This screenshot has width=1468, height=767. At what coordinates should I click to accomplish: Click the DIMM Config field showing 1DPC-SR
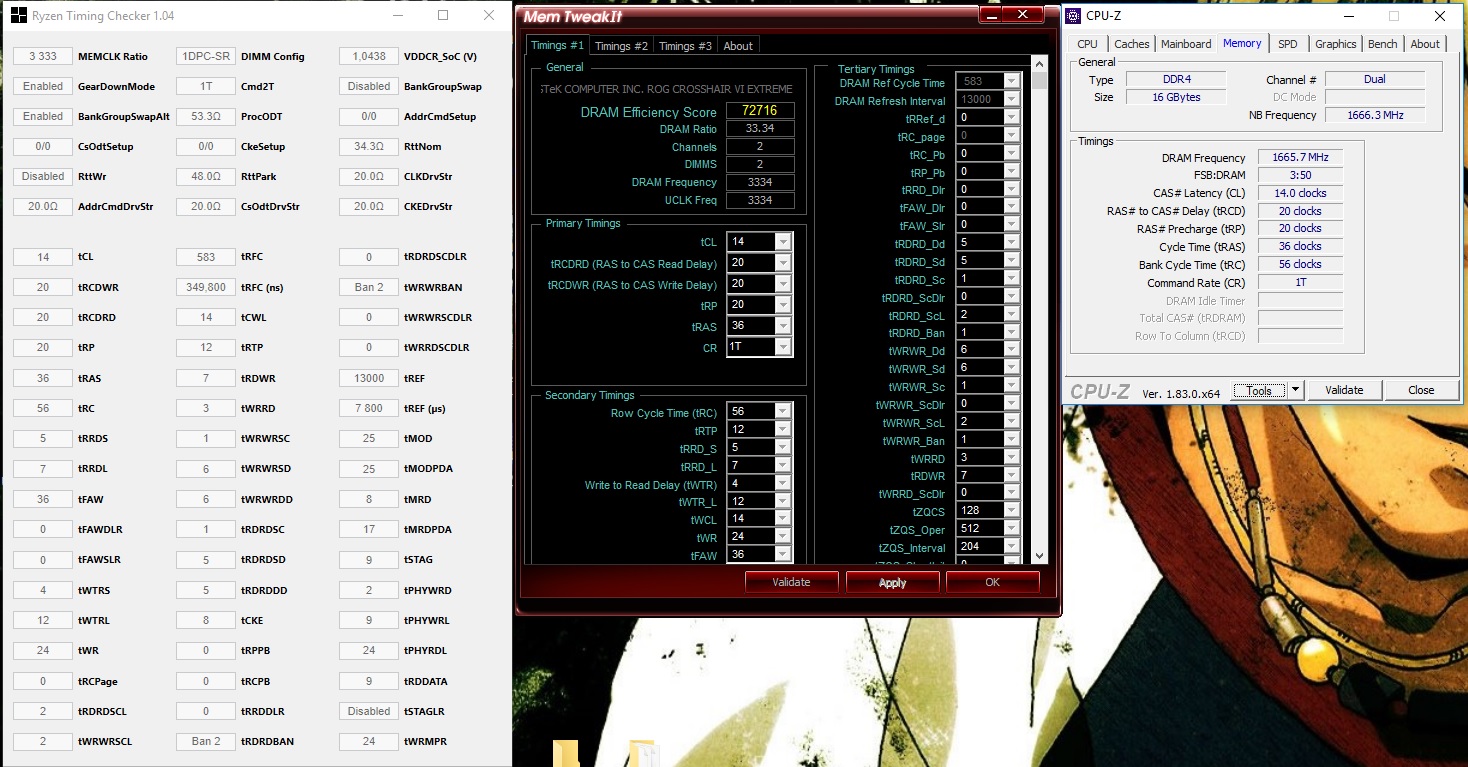[x=206, y=56]
